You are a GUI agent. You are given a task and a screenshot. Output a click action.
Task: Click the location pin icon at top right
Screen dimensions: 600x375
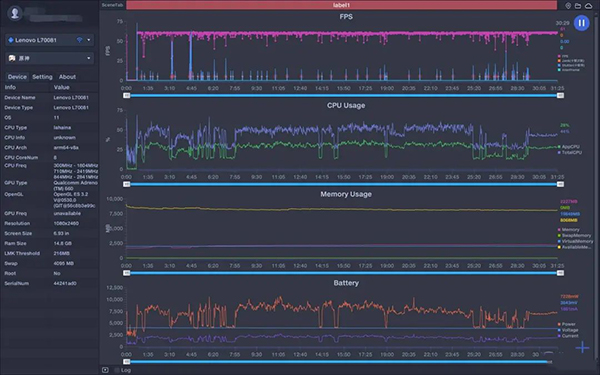tap(568, 5)
